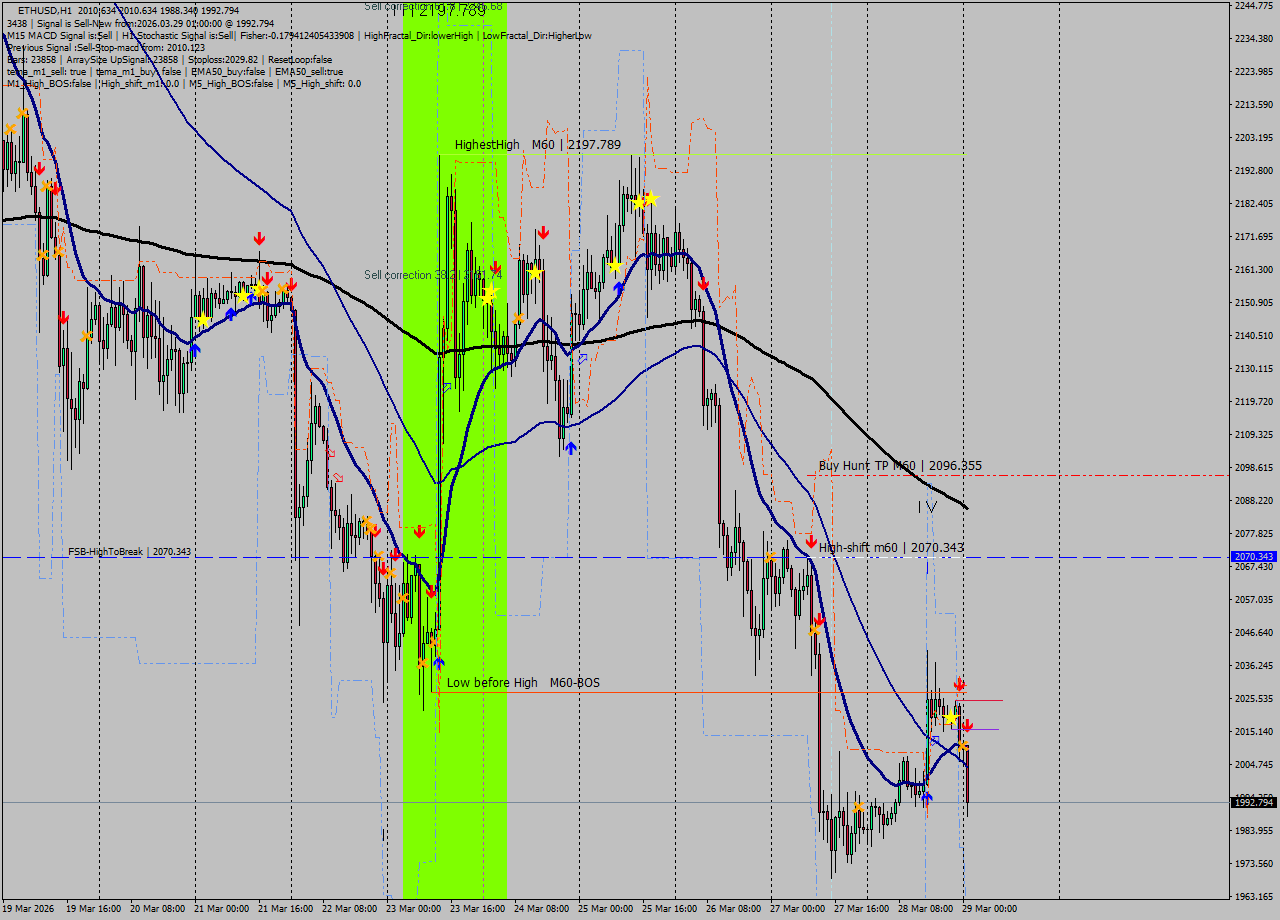Click the Low before High M60-BOS label
Screen dimensions: 1280x920
(523, 683)
